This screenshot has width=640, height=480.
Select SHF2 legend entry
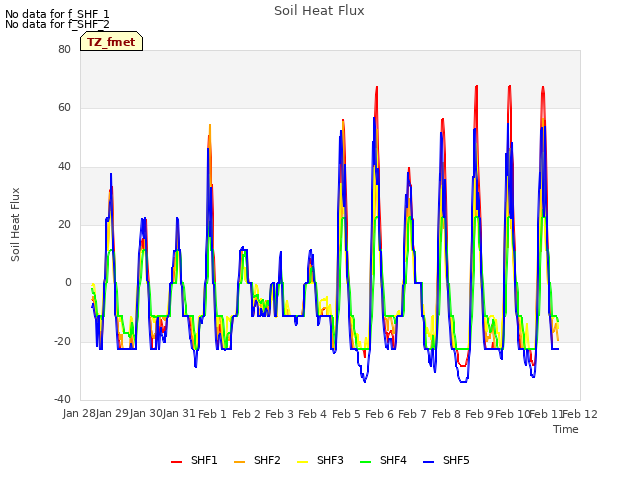257,460
